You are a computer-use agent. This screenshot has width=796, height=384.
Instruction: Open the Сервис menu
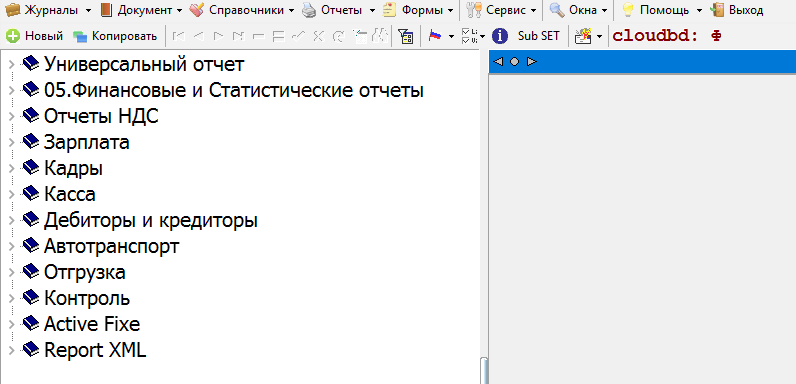[x=501, y=10]
